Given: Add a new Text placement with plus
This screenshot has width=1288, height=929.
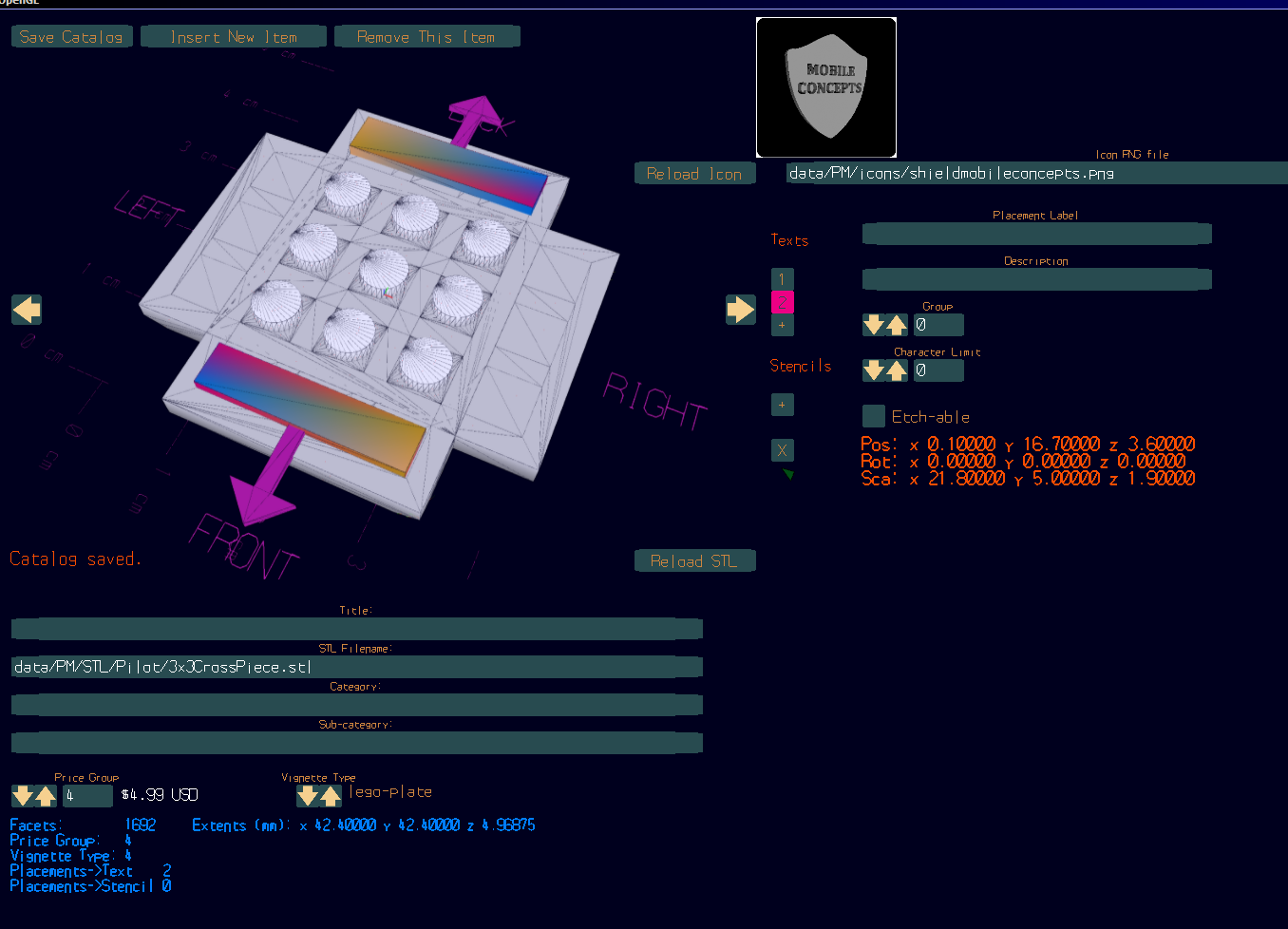Looking at the screenshot, I should (782, 325).
